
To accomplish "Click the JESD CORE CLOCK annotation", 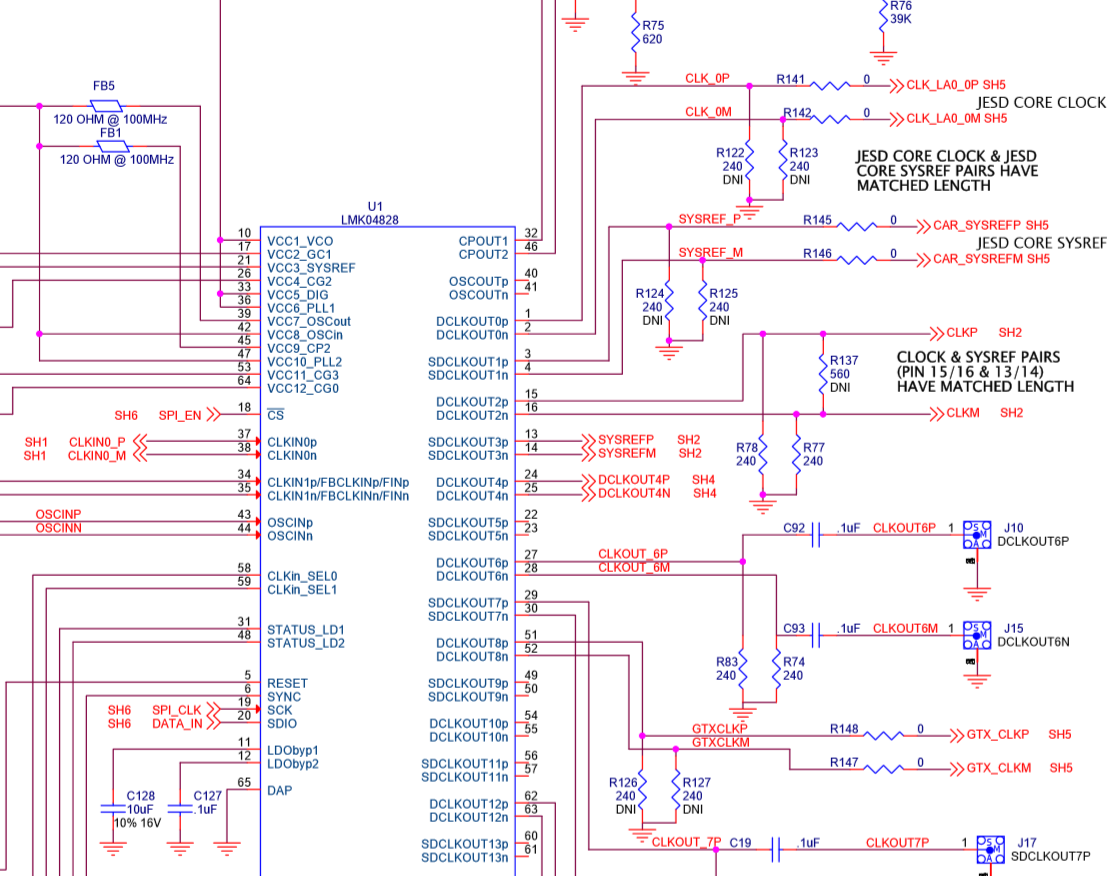I will (x=1041, y=102).
